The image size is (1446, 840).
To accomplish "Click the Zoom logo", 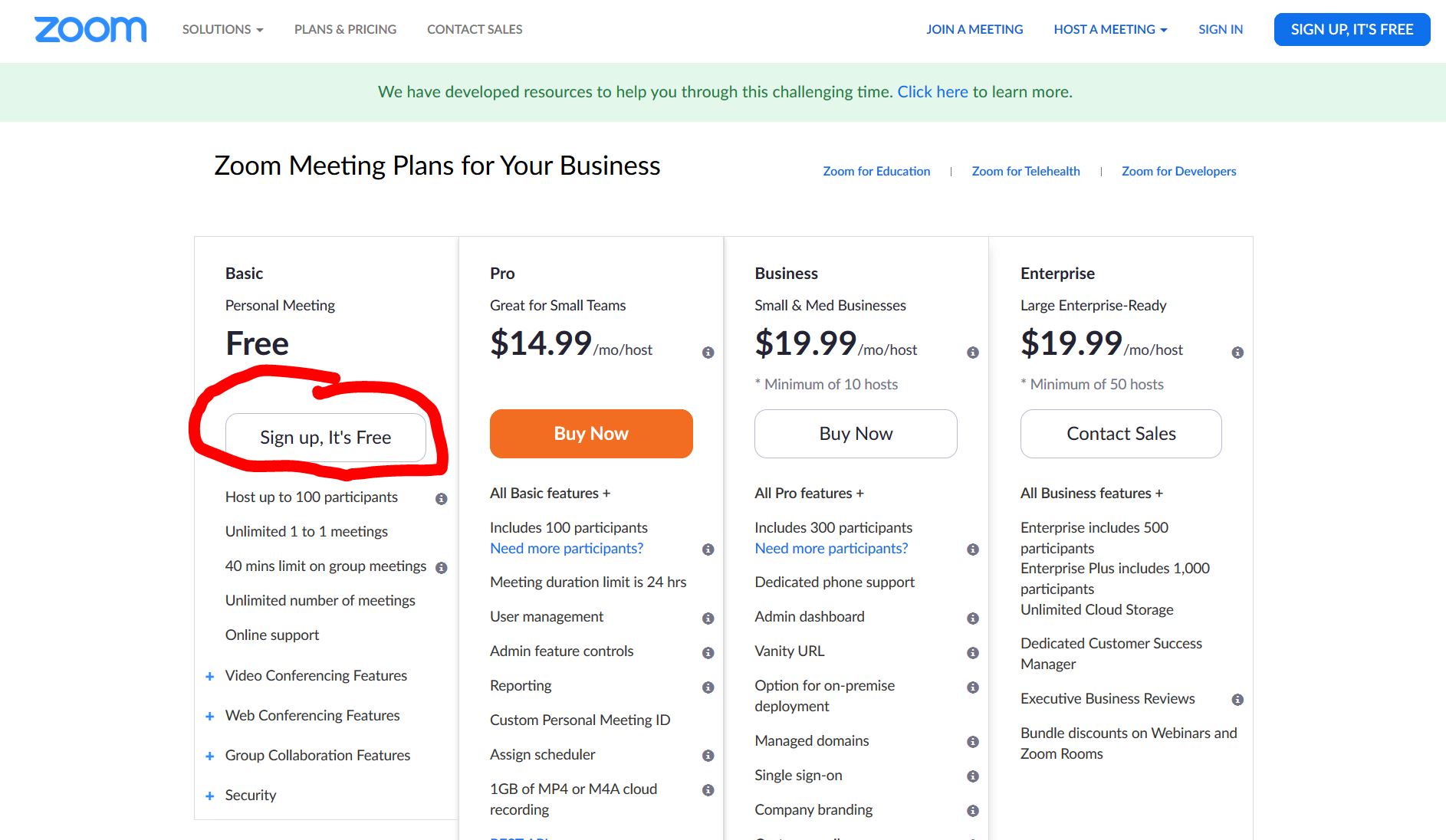I will (x=90, y=29).
